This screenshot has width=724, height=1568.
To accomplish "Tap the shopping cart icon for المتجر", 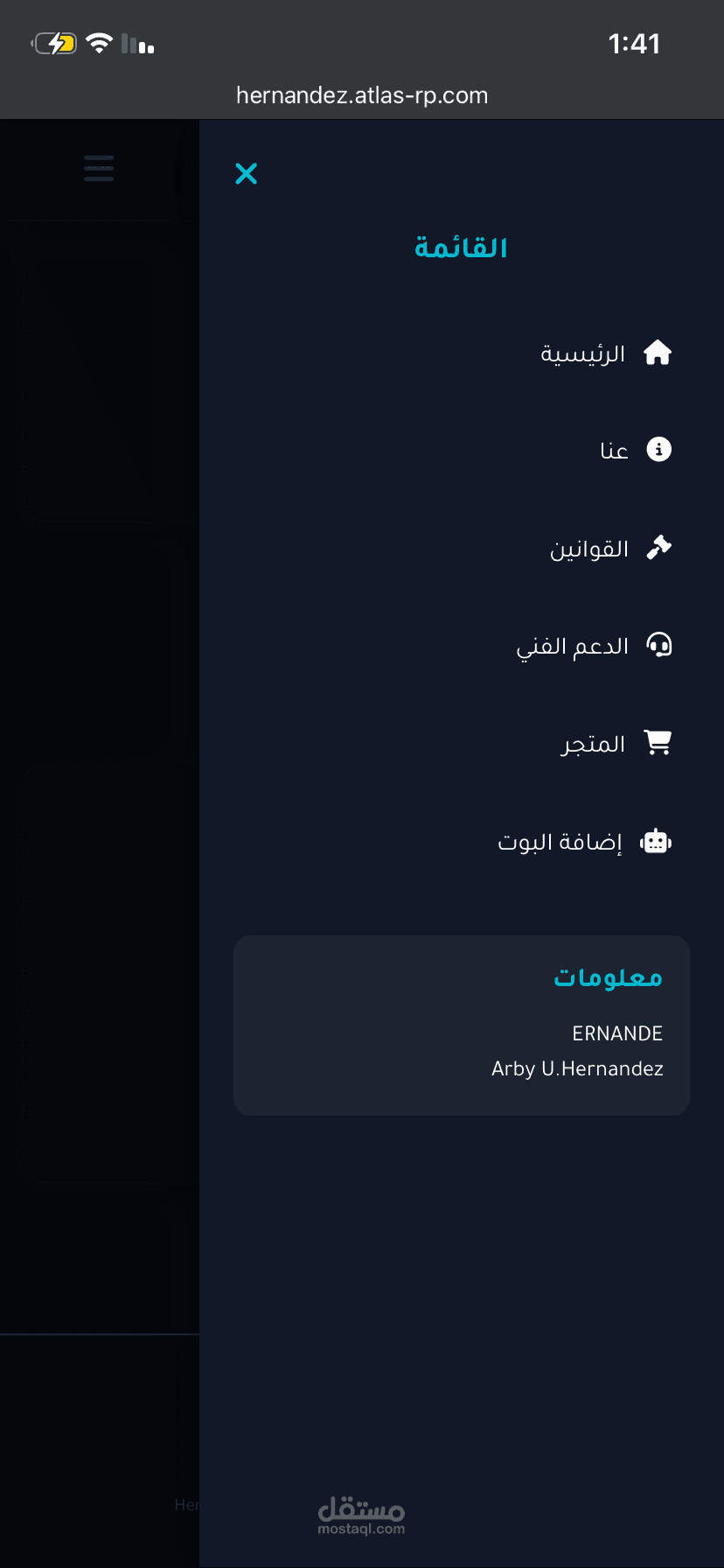I will tap(658, 742).
